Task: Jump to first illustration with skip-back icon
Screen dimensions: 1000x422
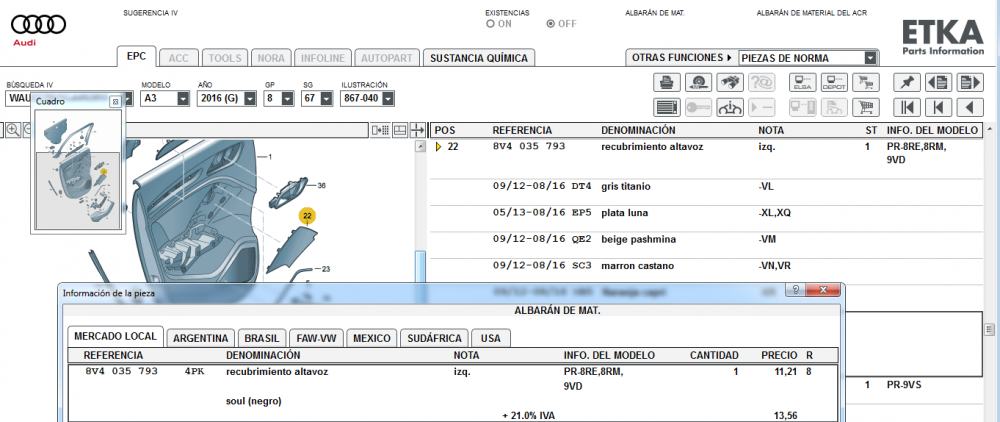Action: (x=907, y=107)
